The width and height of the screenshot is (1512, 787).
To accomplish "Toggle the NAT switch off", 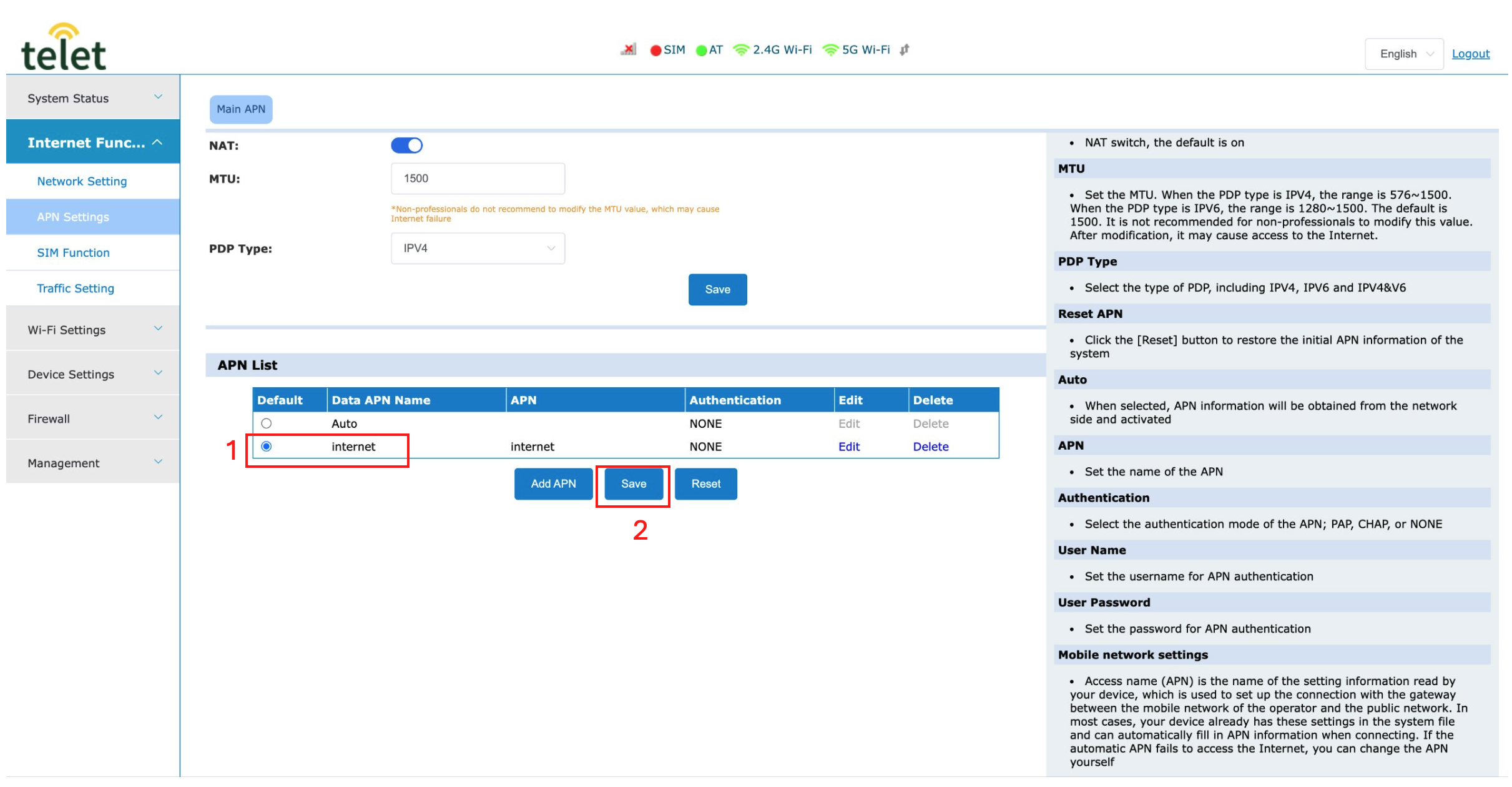I will point(407,146).
